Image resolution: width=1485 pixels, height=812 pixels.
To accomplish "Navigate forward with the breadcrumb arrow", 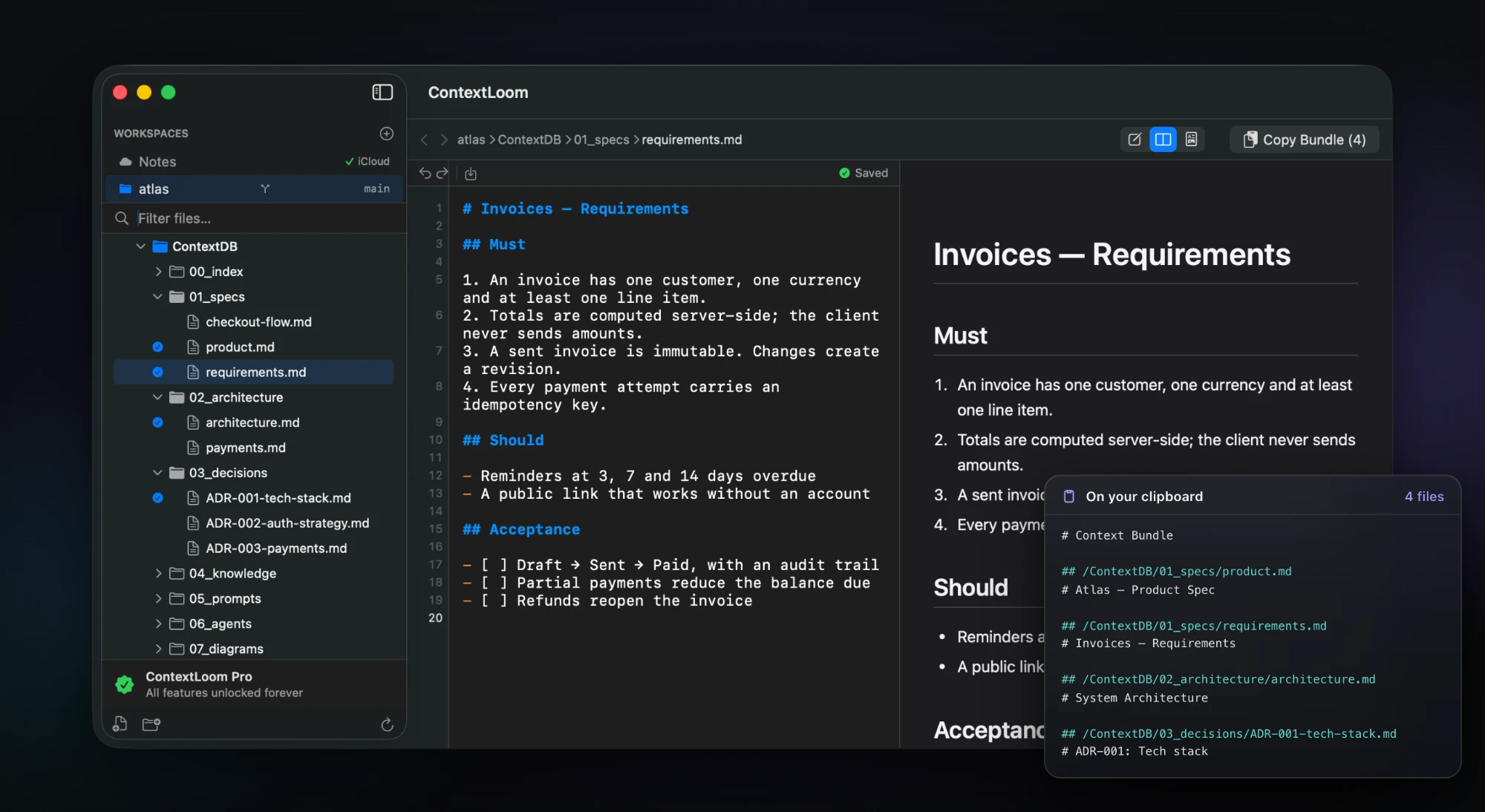I will (x=443, y=140).
